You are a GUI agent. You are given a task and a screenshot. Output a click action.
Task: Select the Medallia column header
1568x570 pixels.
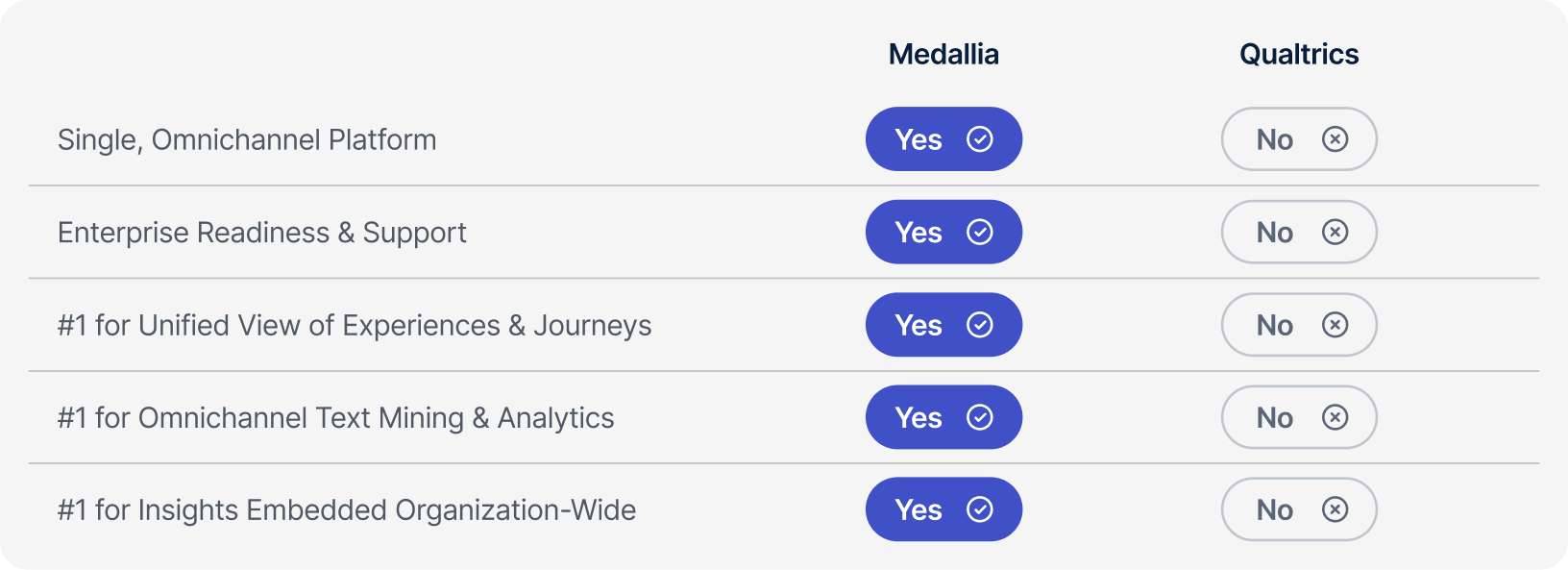tap(943, 54)
